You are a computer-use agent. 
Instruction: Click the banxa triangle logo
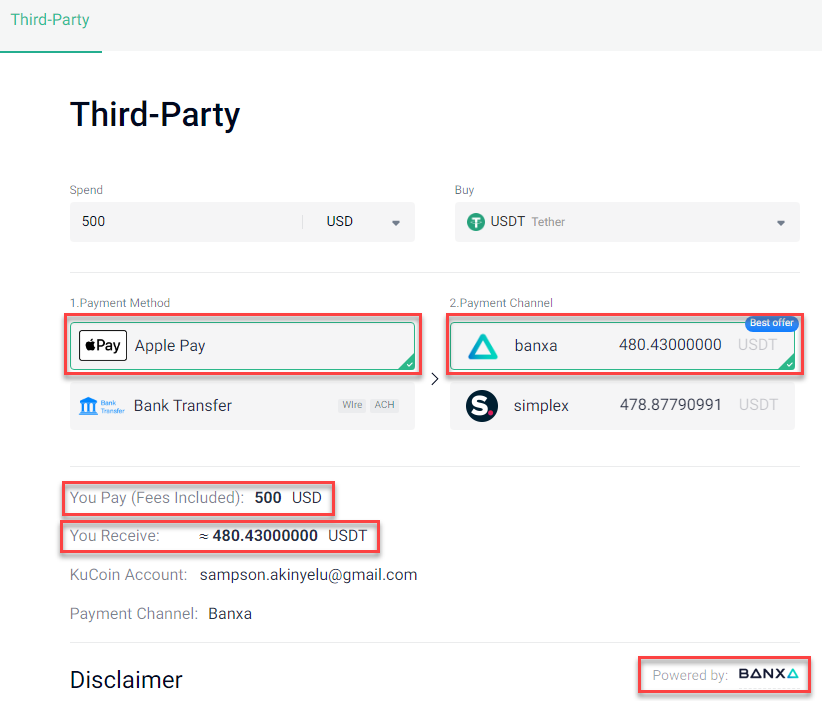[x=482, y=347]
